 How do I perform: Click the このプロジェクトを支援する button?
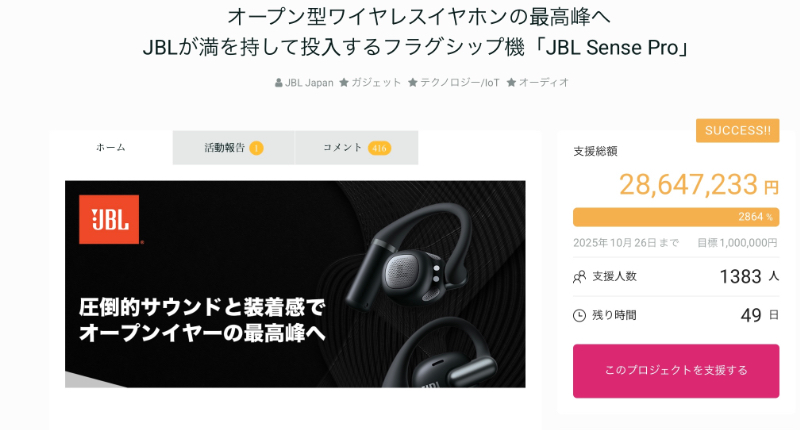[676, 371]
